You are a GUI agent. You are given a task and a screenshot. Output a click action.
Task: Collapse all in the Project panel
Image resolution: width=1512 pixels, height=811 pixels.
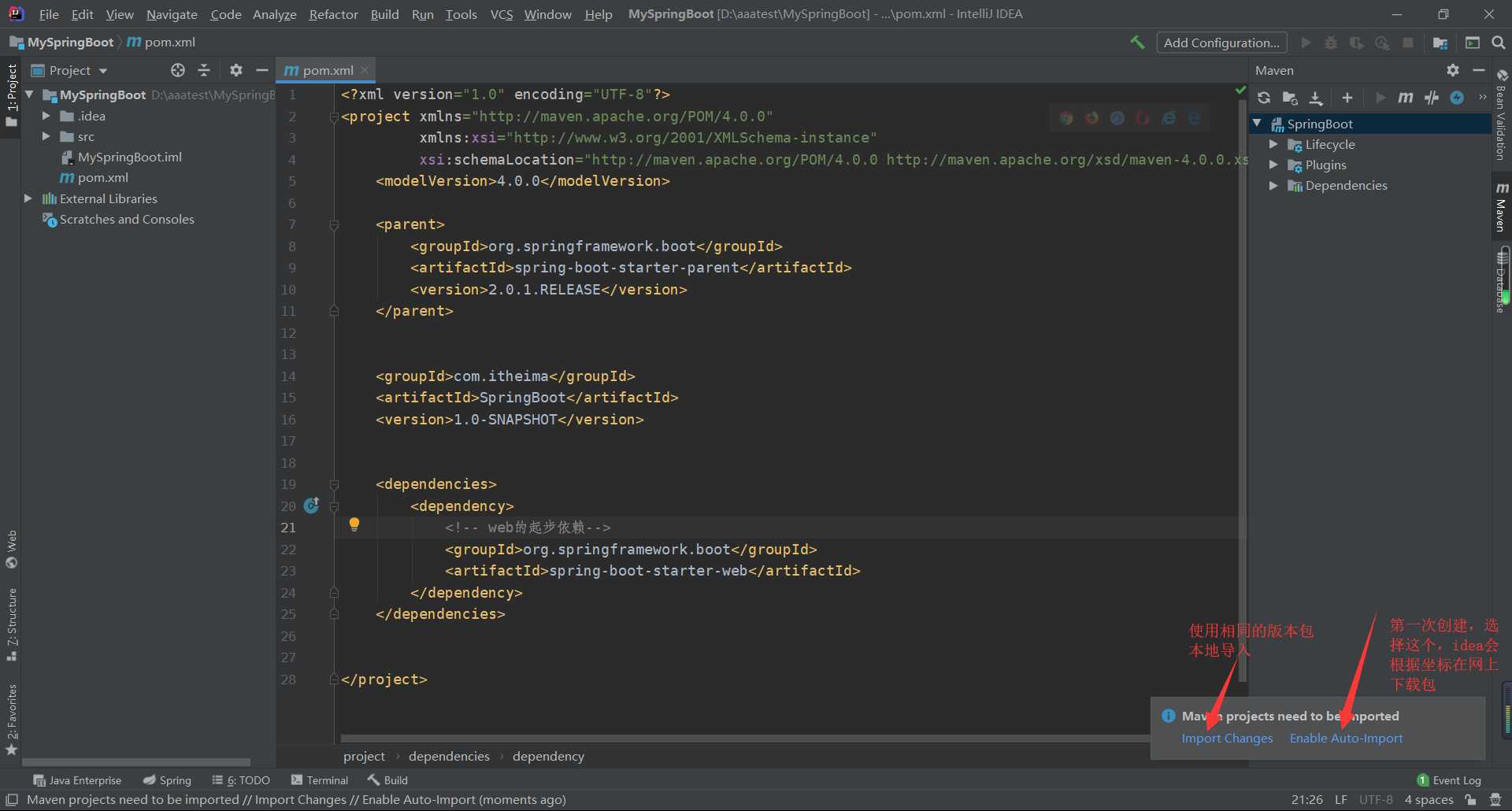click(204, 70)
